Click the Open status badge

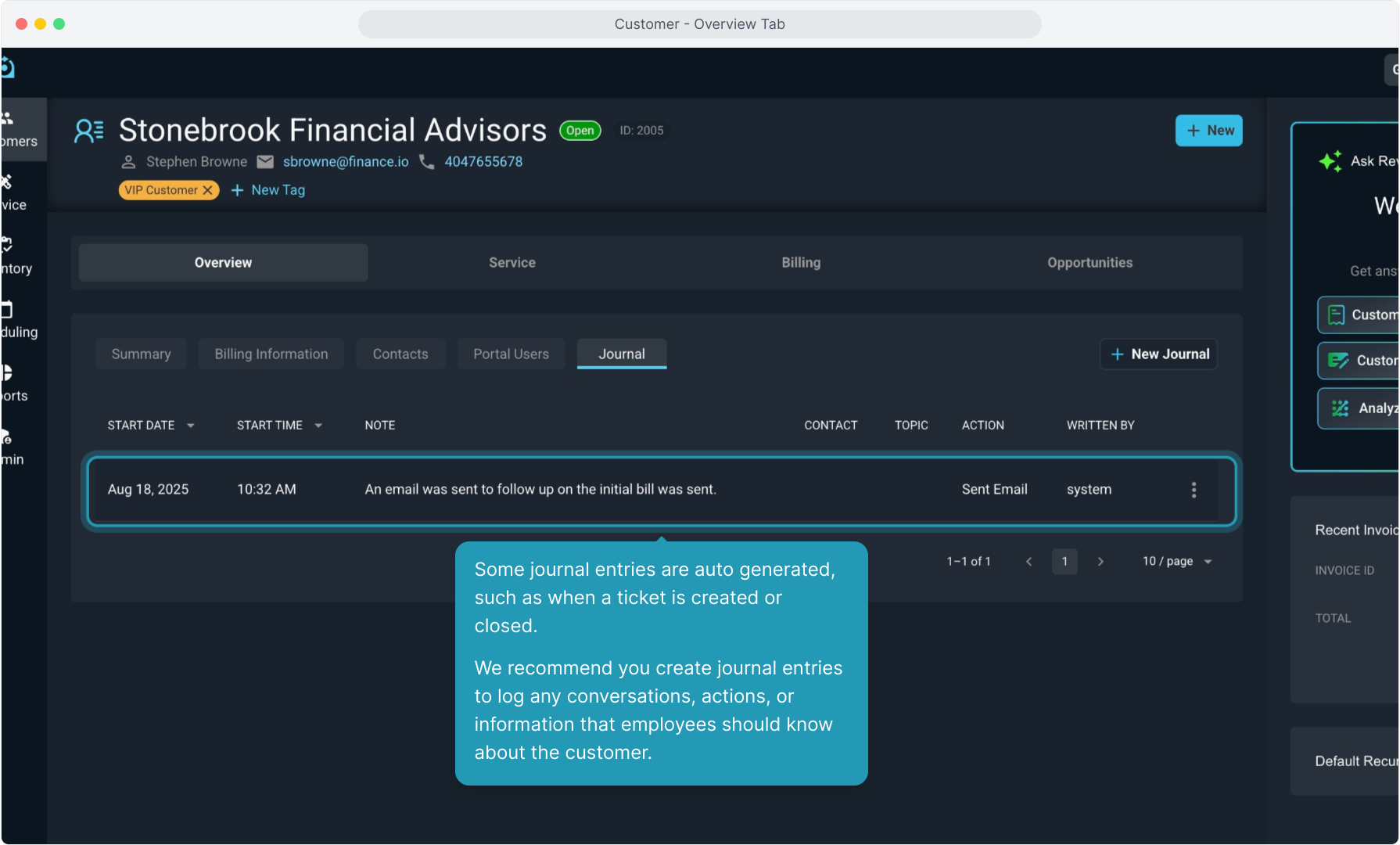click(580, 131)
